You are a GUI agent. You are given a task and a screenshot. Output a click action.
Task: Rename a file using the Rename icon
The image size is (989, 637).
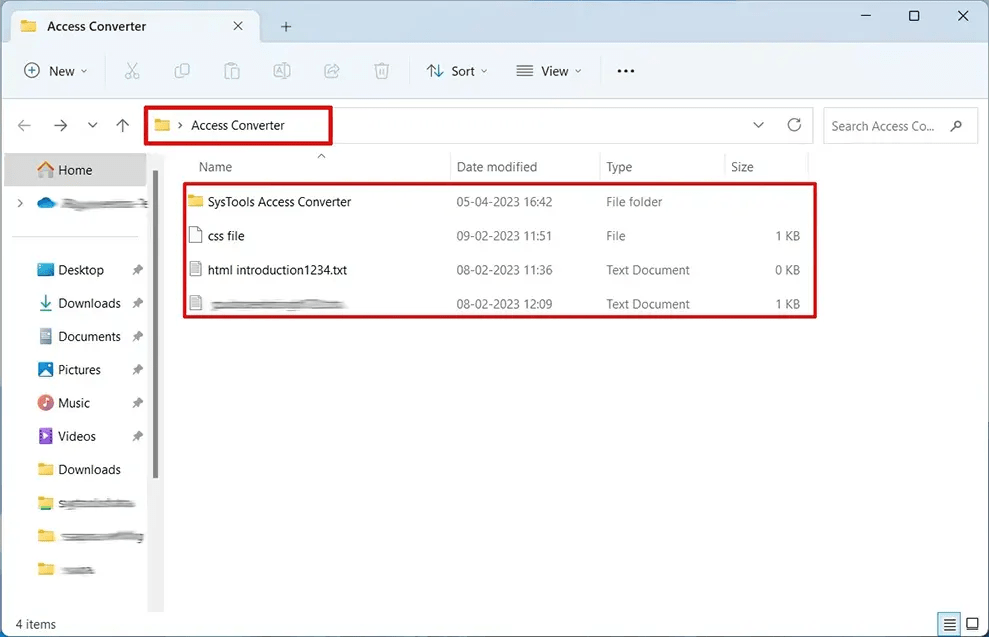click(281, 70)
